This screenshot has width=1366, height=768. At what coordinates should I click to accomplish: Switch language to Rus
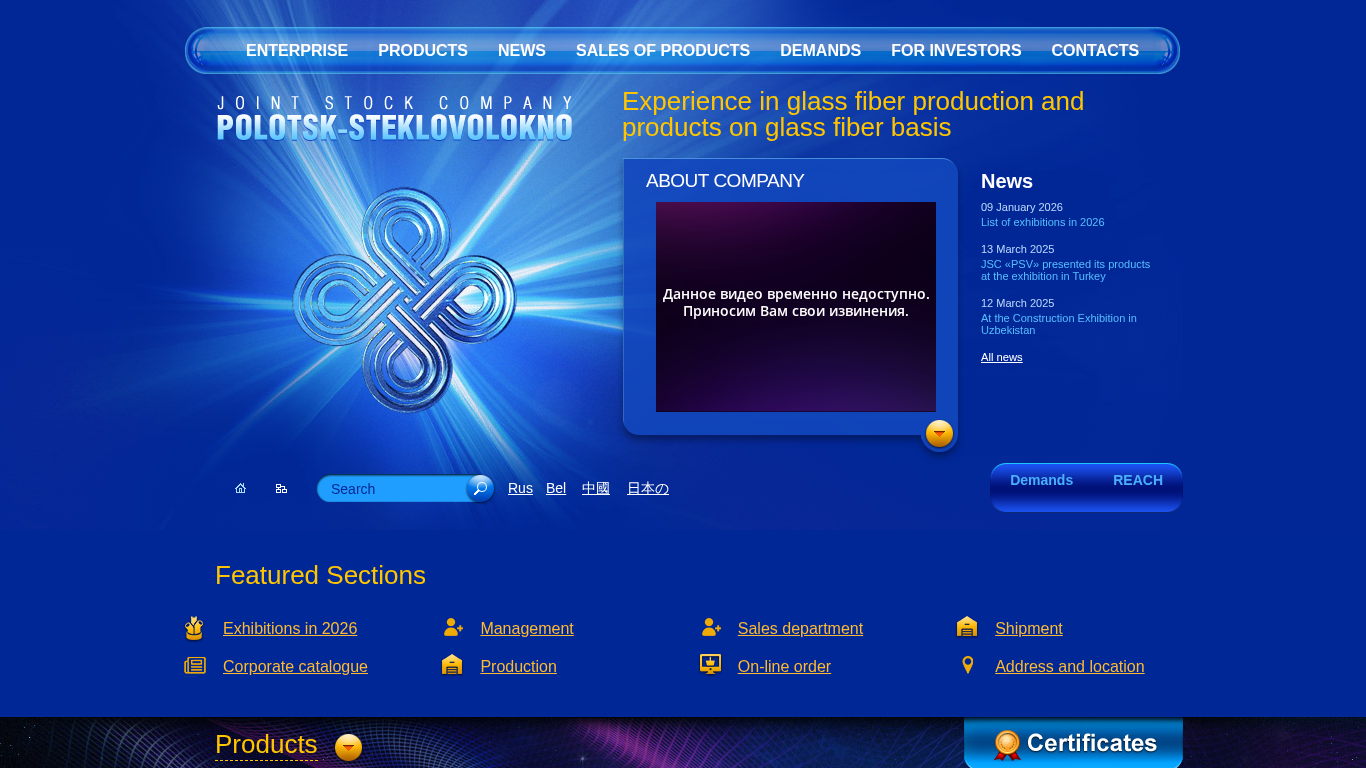[x=520, y=488]
